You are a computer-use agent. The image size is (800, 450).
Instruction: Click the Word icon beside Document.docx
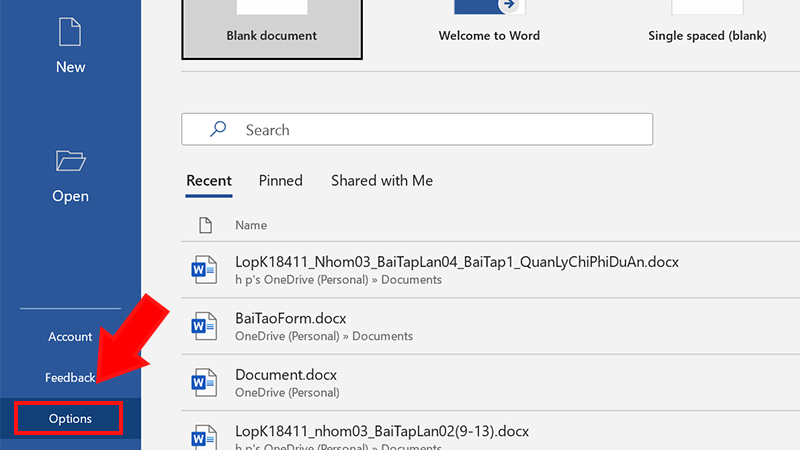pos(204,383)
